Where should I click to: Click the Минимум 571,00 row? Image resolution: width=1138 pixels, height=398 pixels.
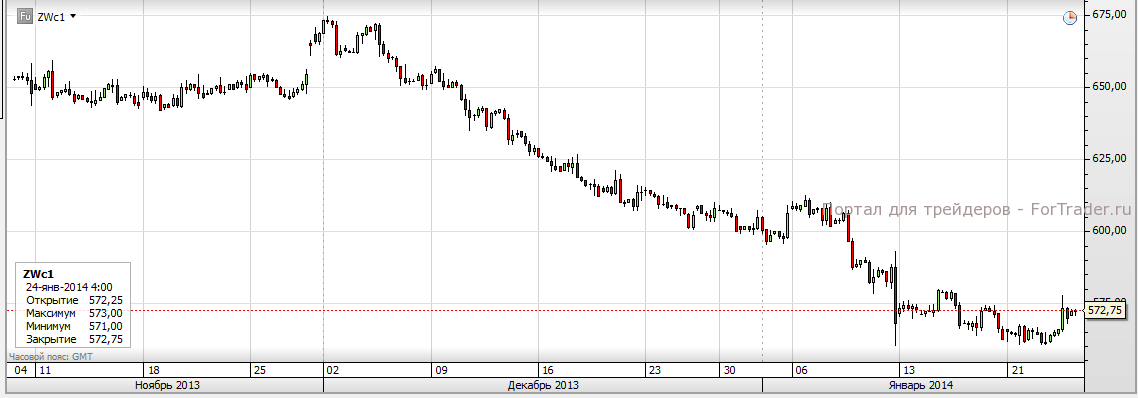pyautogui.click(x=74, y=326)
